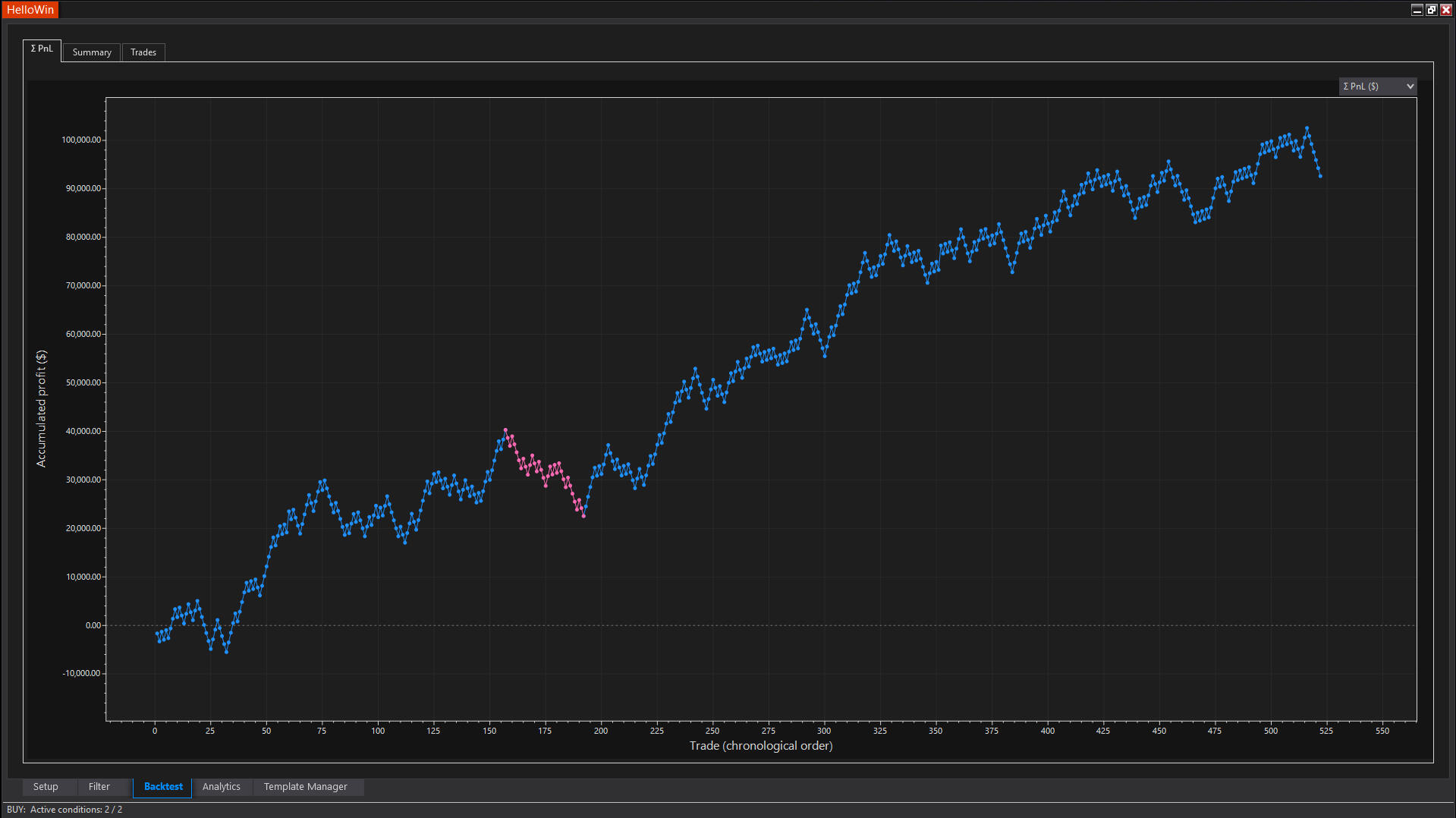Viewport: 1456px width, 818px height.
Task: Switch to the Analytics tab
Action: (x=222, y=787)
